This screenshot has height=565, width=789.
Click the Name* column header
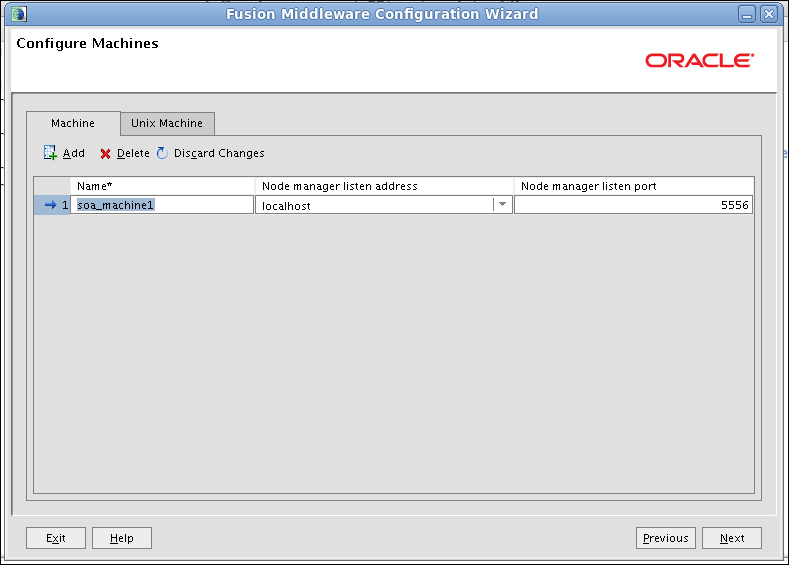[x=163, y=186]
